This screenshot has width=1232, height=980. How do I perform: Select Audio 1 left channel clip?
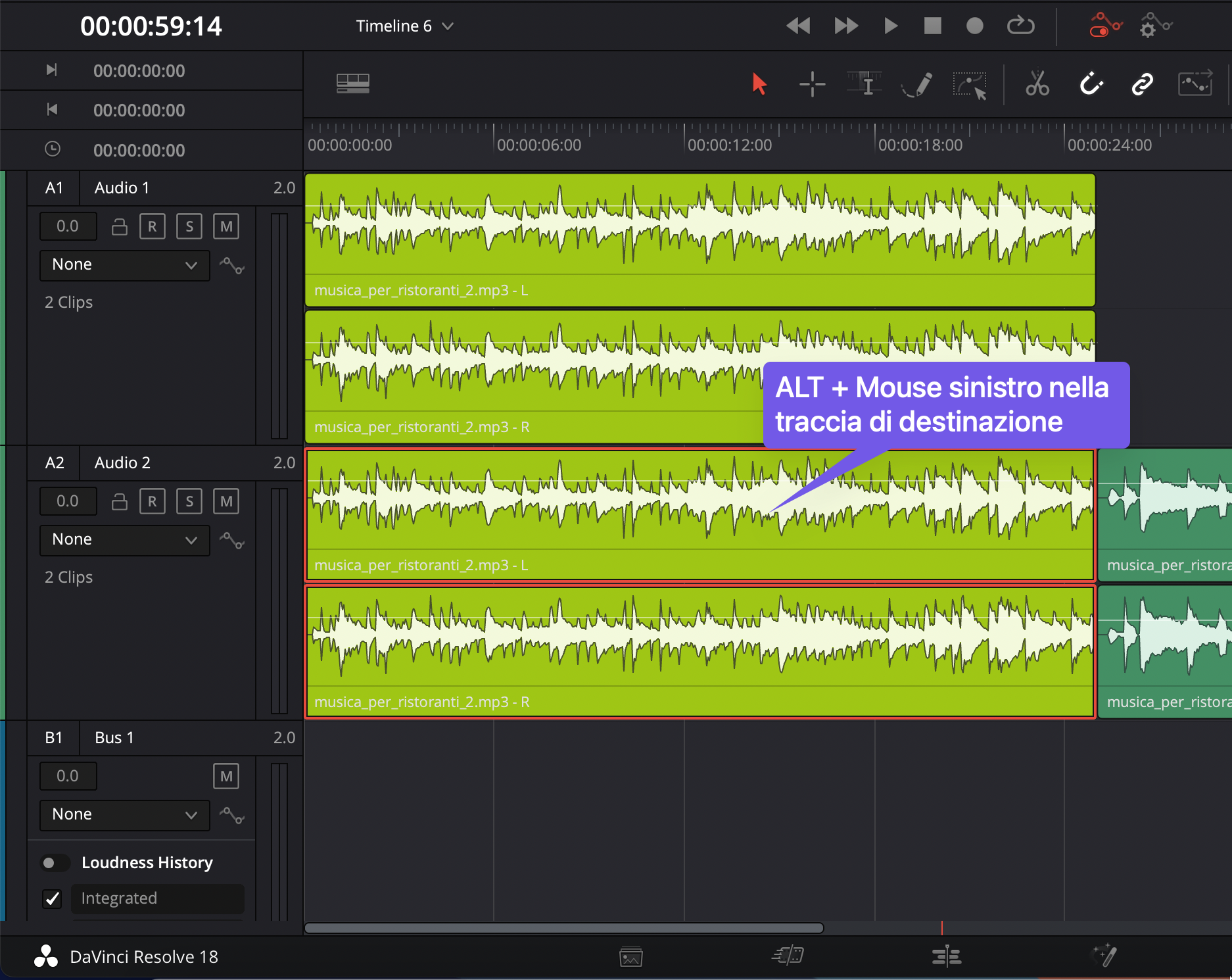click(x=700, y=240)
